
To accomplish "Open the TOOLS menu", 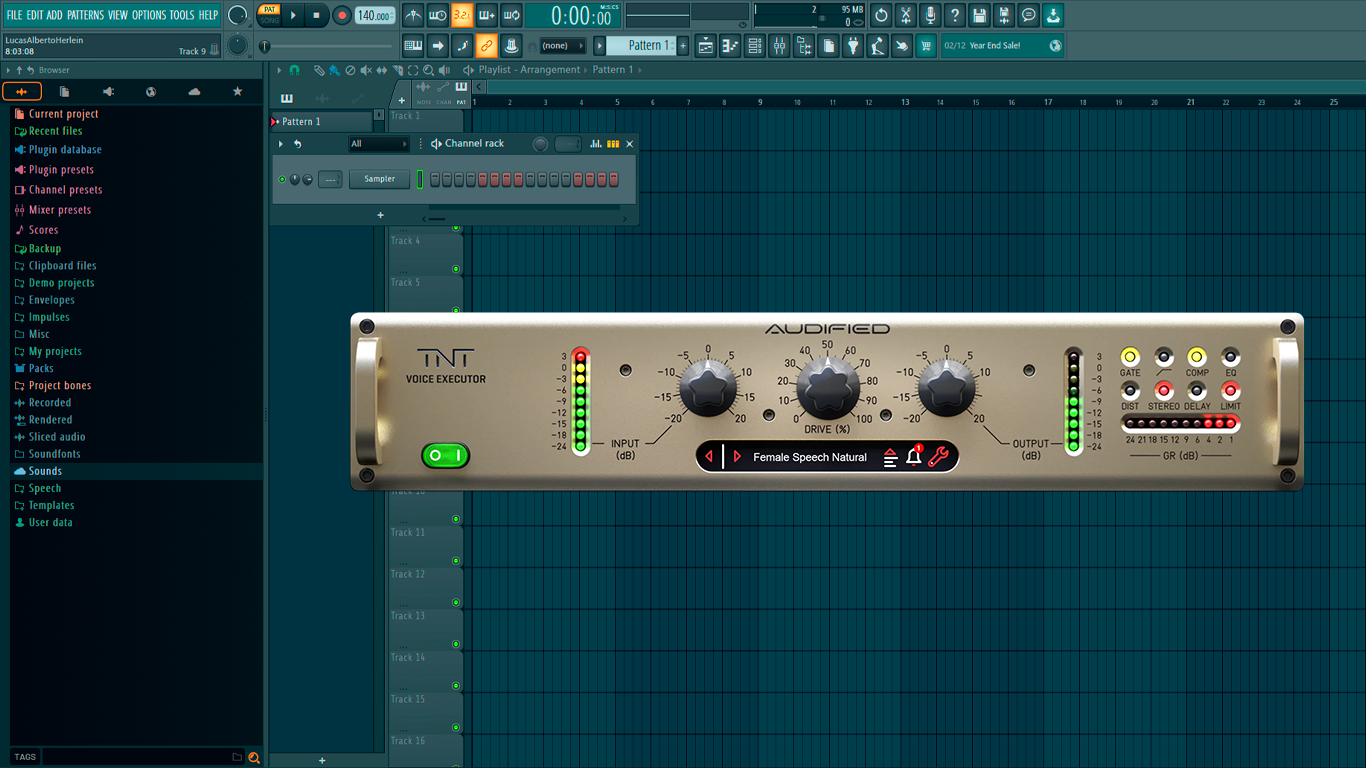I will (182, 15).
